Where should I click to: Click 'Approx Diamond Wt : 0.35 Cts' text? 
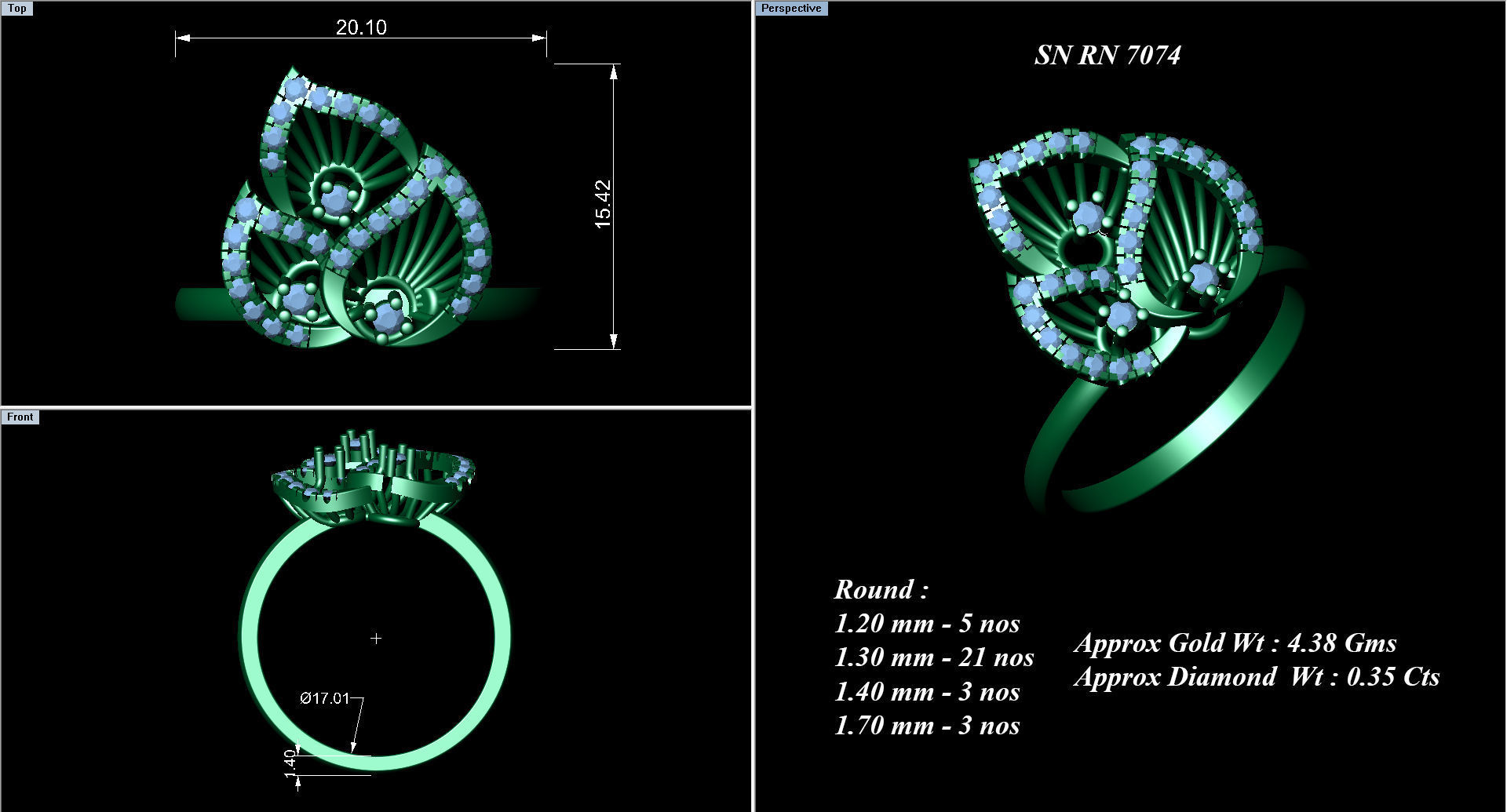[1257, 677]
